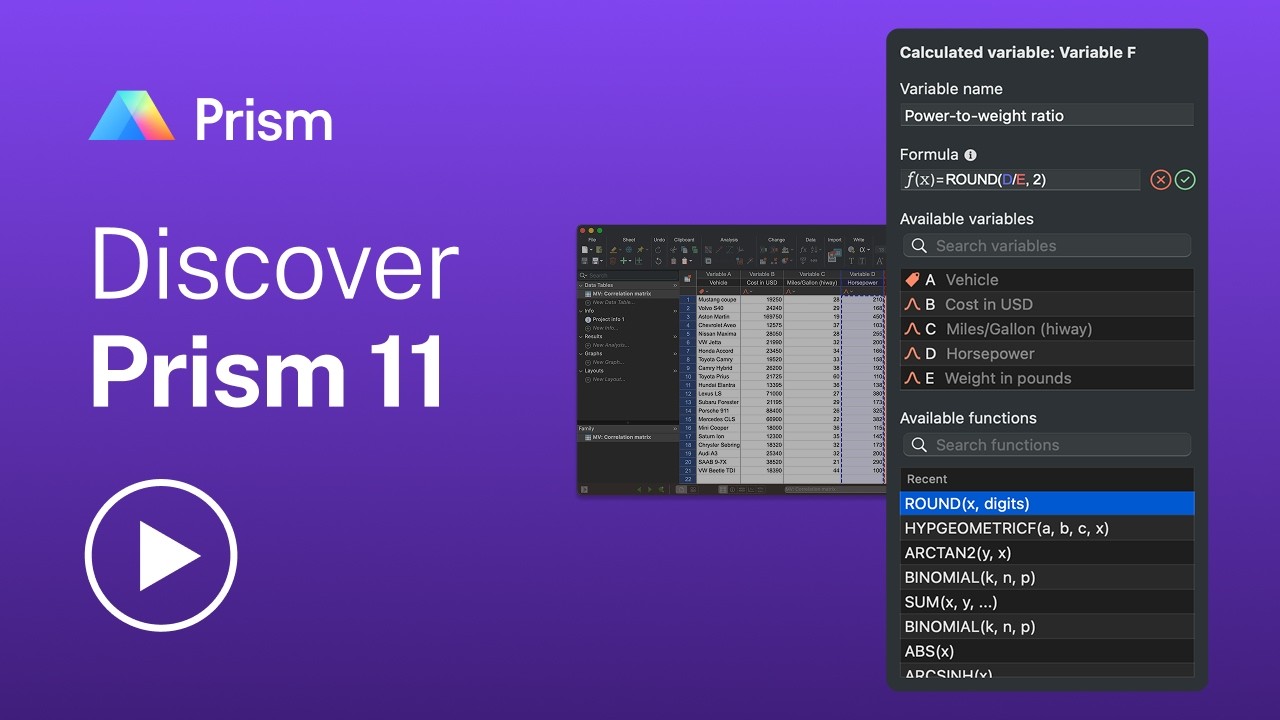Choose HYPGEOMETRICF(a, b, c, x) function
The height and width of the screenshot is (720, 1280).
click(x=1047, y=528)
